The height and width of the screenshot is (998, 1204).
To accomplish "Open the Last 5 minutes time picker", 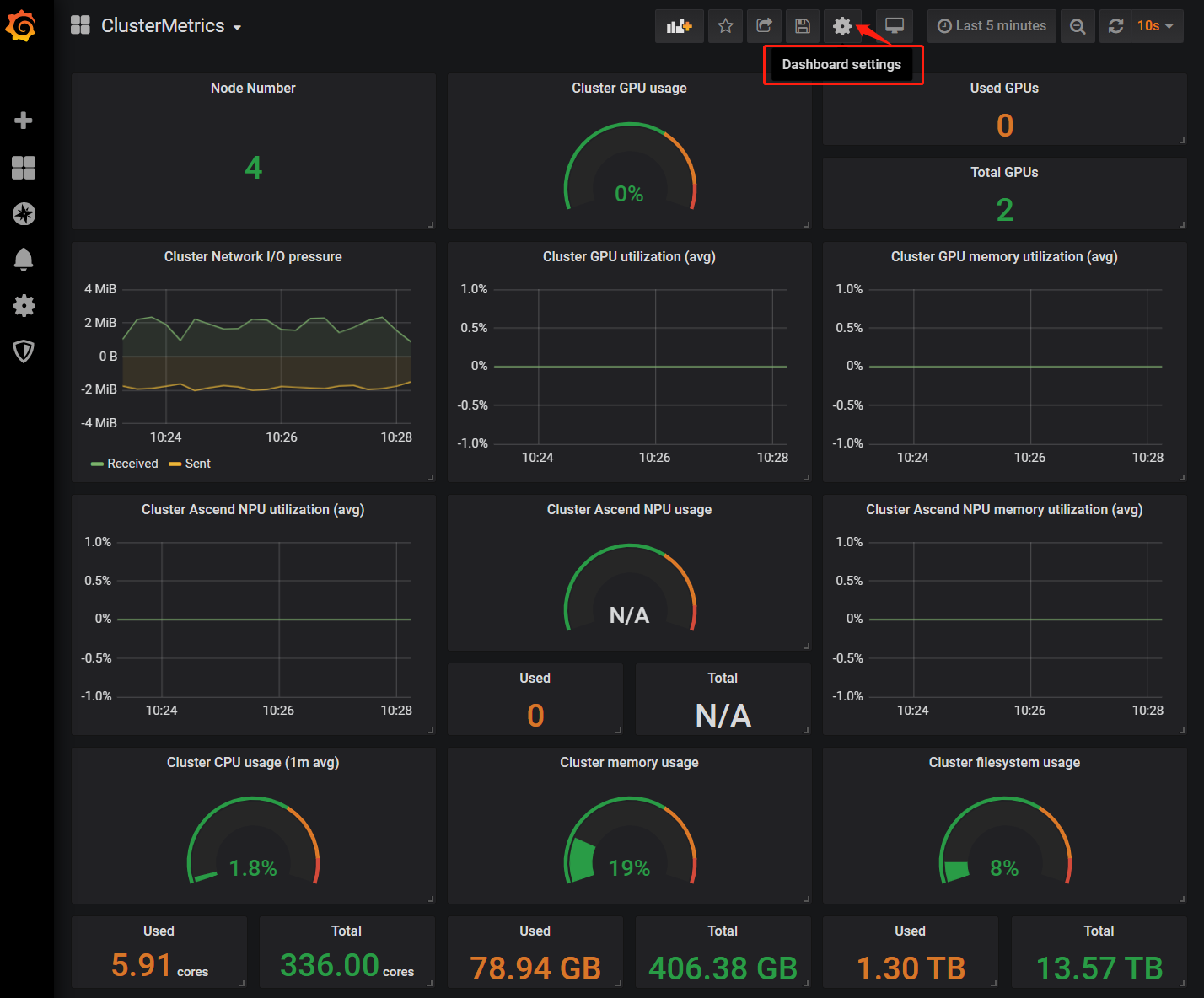I will (x=992, y=26).
